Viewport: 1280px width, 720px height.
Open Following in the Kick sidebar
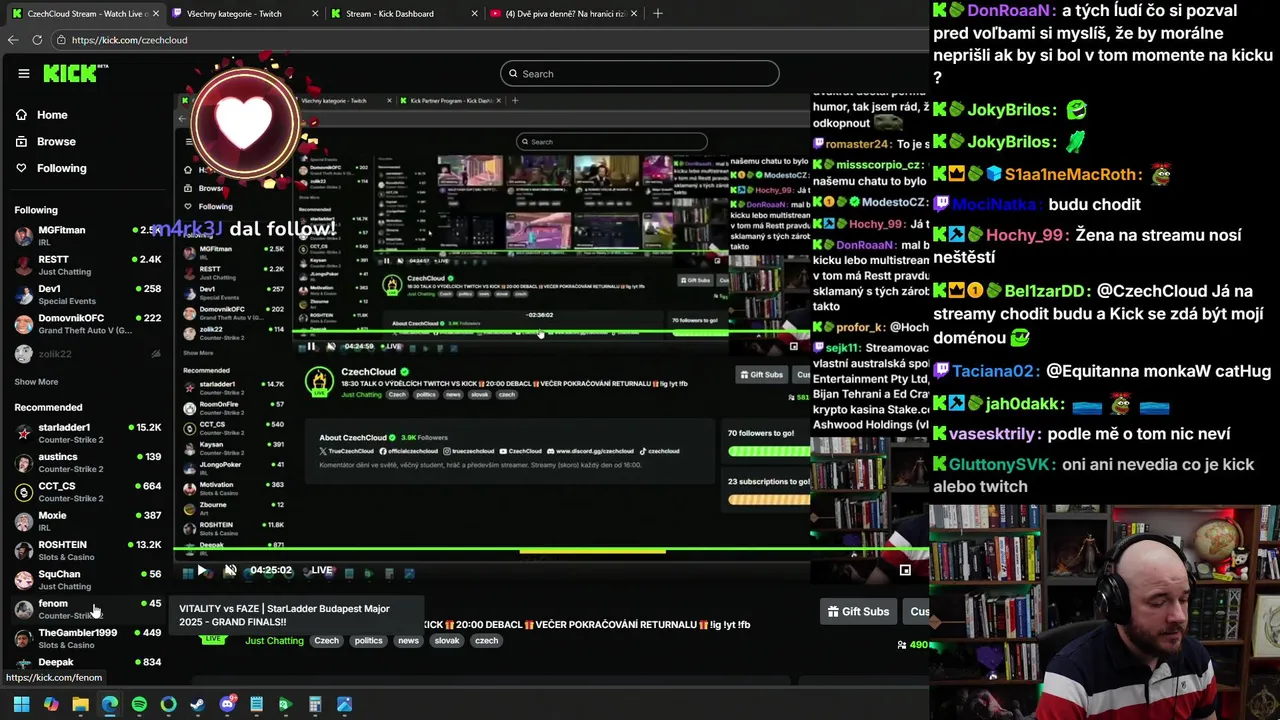(x=61, y=168)
